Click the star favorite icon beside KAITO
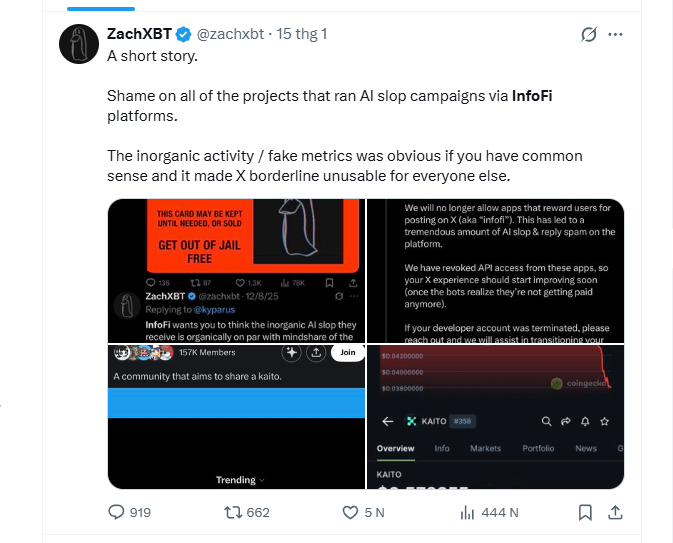Screen dimensions: 673x543 pos(604,421)
